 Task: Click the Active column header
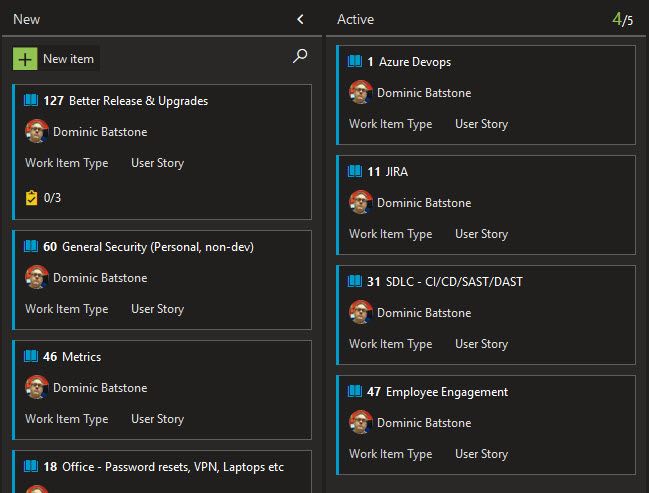pyautogui.click(x=355, y=19)
